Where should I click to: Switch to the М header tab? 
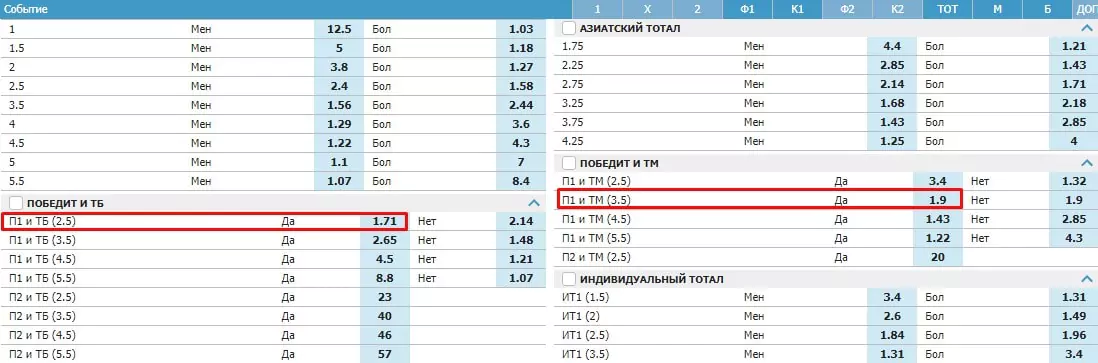(x=998, y=9)
